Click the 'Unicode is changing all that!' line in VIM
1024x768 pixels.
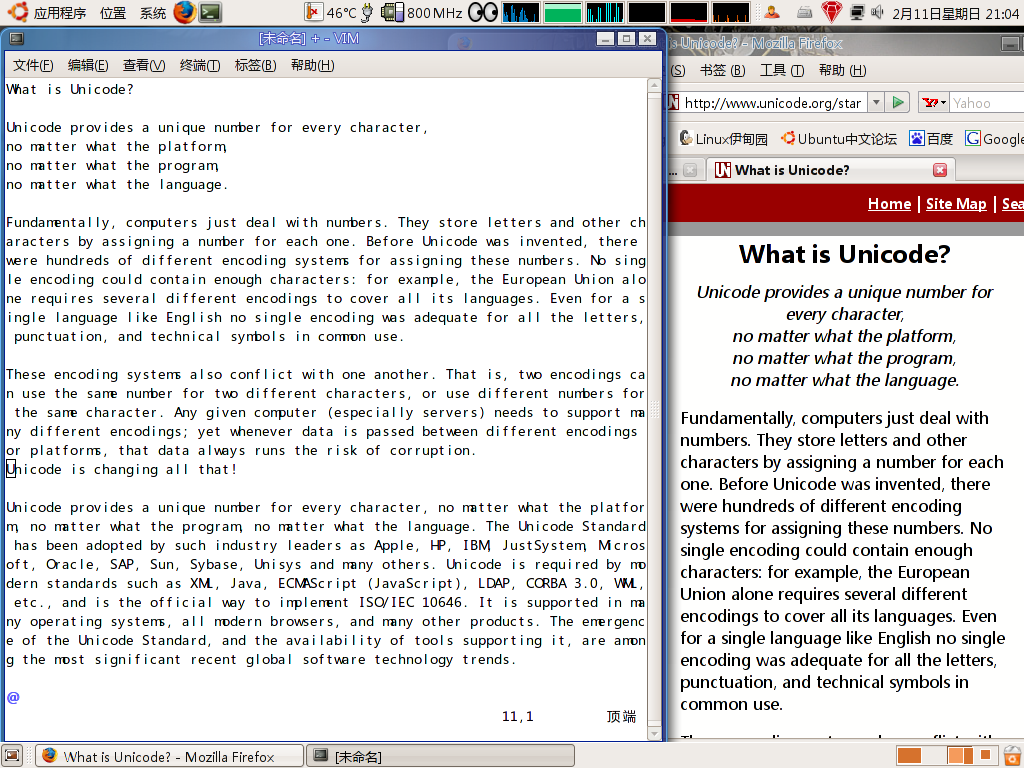pyautogui.click(x=121, y=470)
